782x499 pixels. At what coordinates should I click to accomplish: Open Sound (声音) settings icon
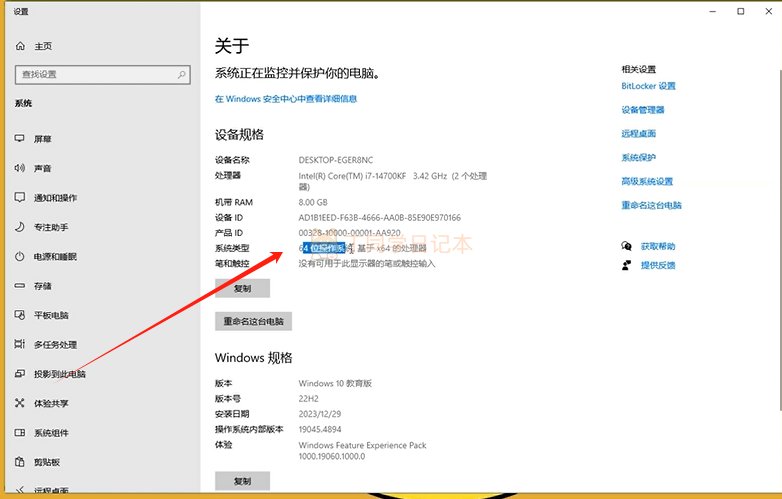[20, 168]
